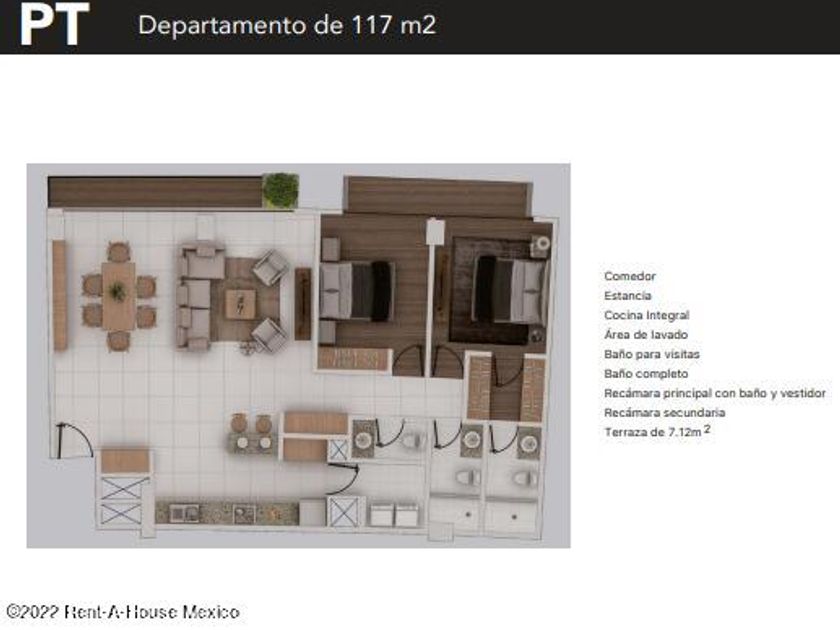Viewport: 840px width, 630px height.
Task: Click the Departamento de 117 m2 title
Action: (287, 25)
